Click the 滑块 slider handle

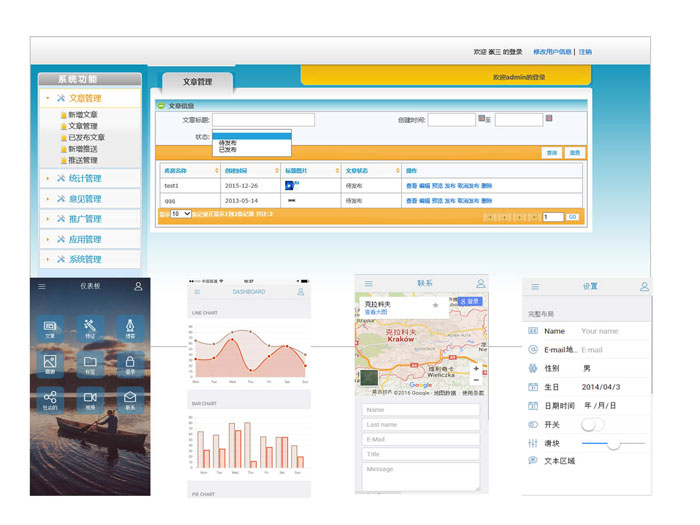613,443
